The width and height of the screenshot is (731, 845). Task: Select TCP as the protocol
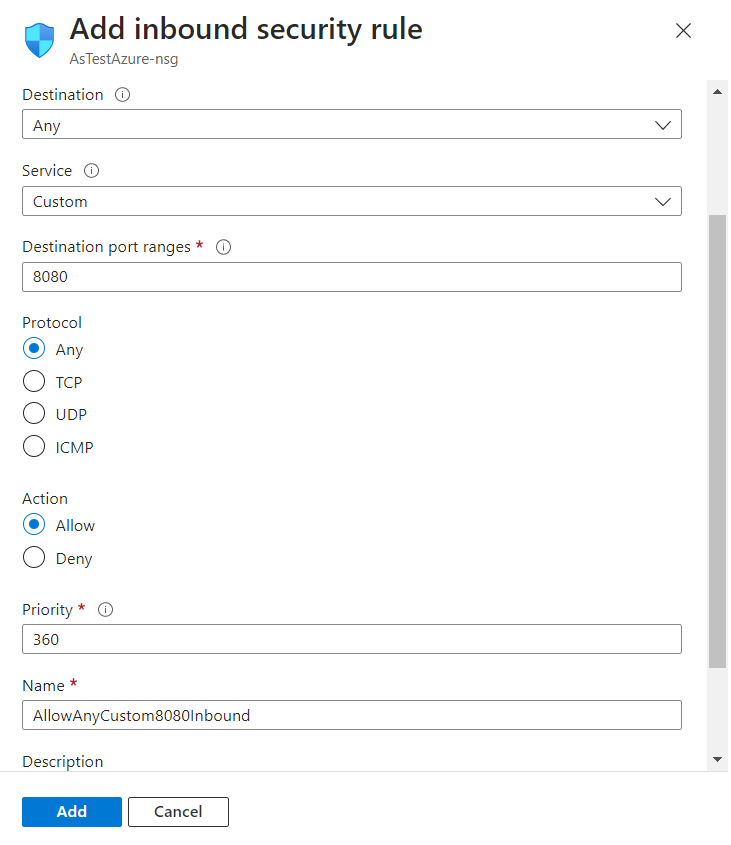[34, 382]
